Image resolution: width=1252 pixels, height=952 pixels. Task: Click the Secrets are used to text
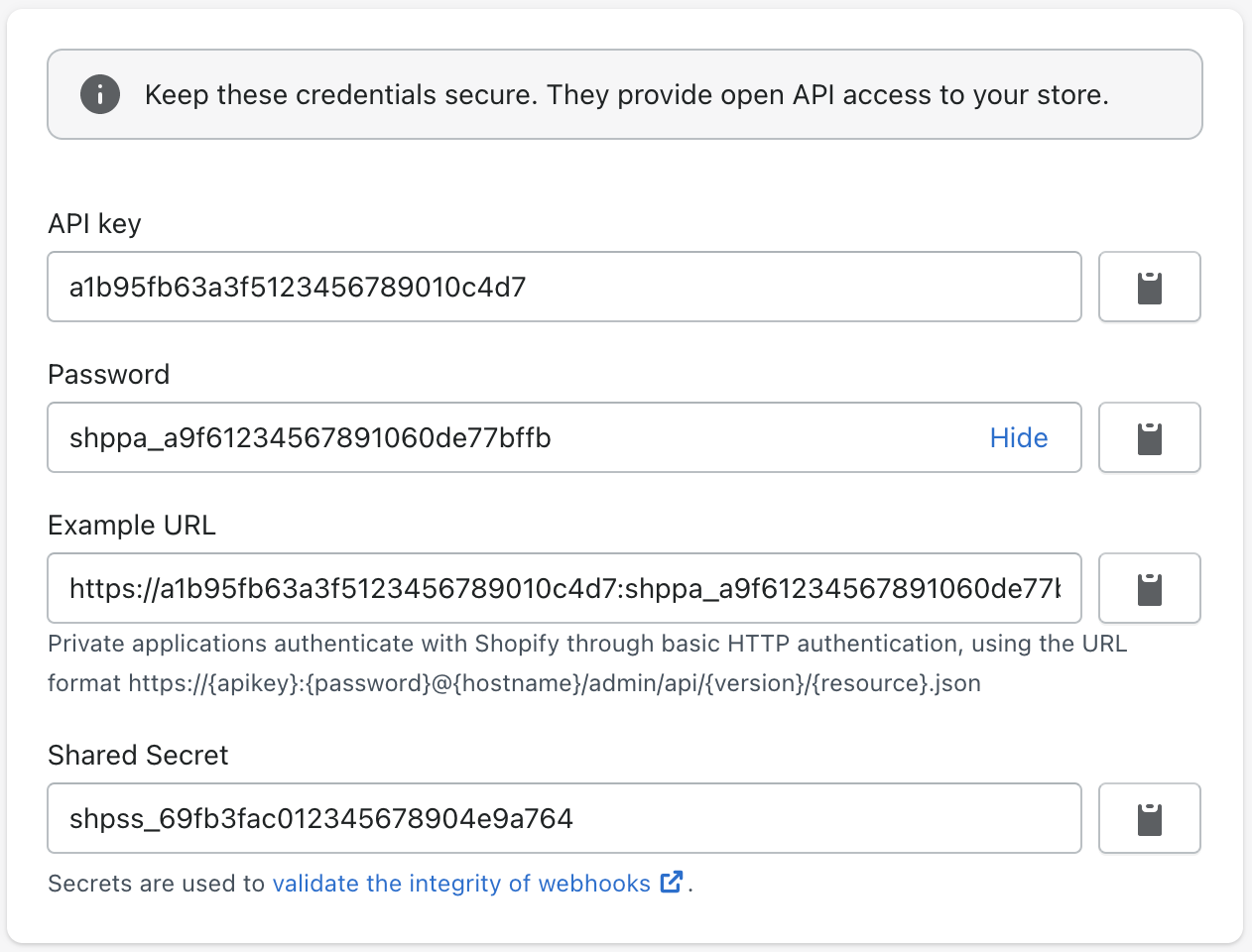157,884
